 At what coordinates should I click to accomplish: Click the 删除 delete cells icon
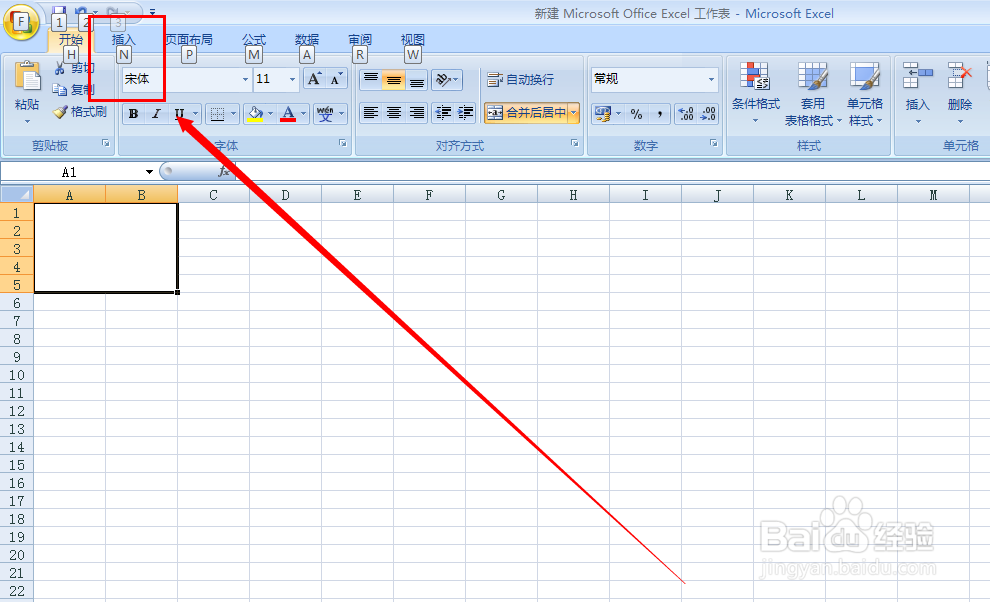pos(960,76)
